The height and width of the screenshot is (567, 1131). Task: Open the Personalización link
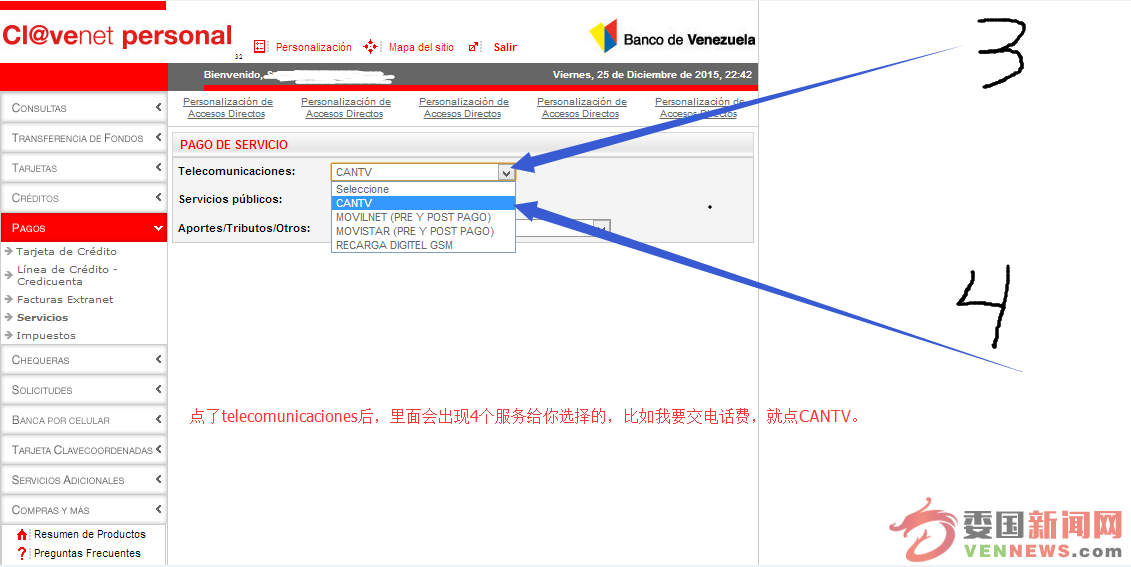pos(314,47)
